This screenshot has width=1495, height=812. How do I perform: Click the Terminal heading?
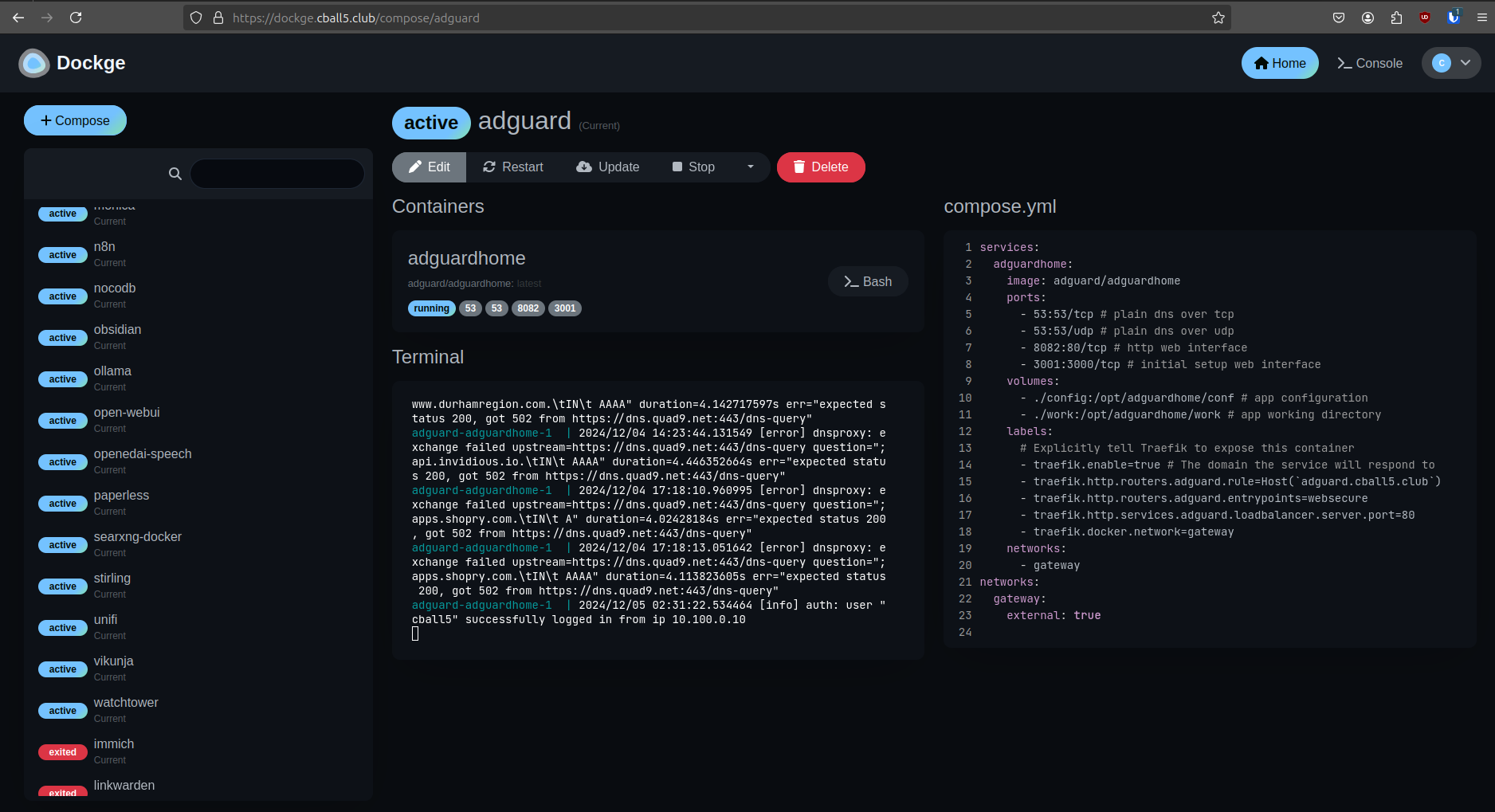coord(428,357)
